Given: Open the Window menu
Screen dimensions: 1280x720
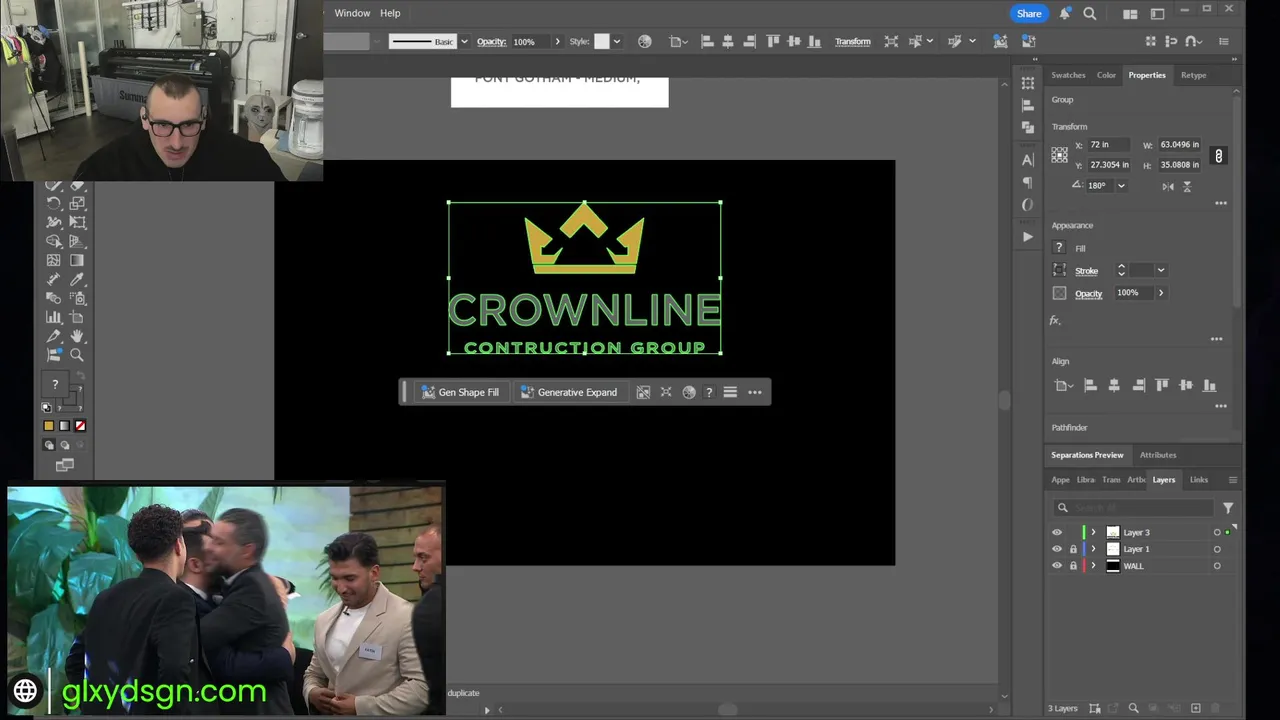Looking at the screenshot, I should (352, 13).
